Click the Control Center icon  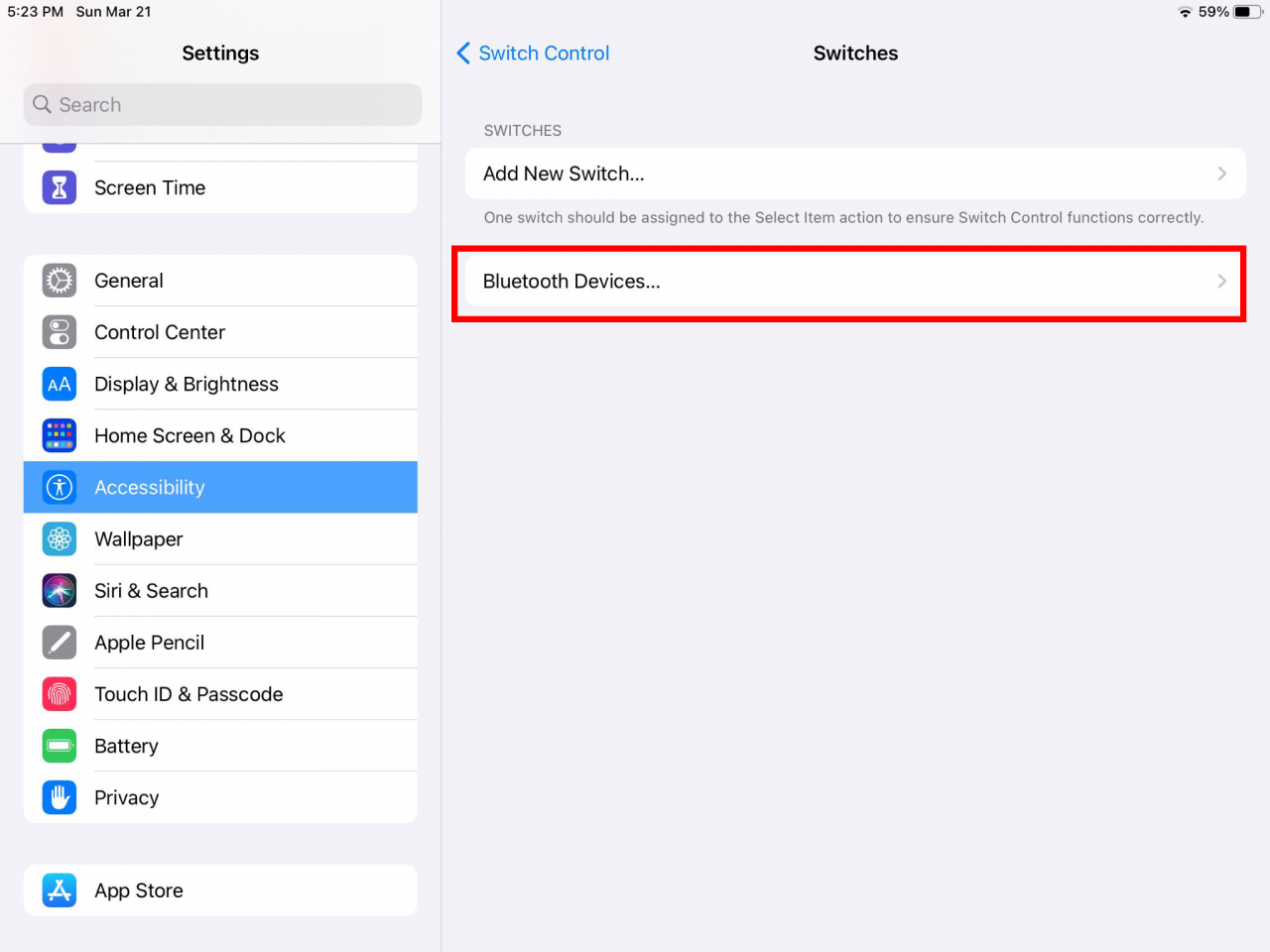point(59,332)
